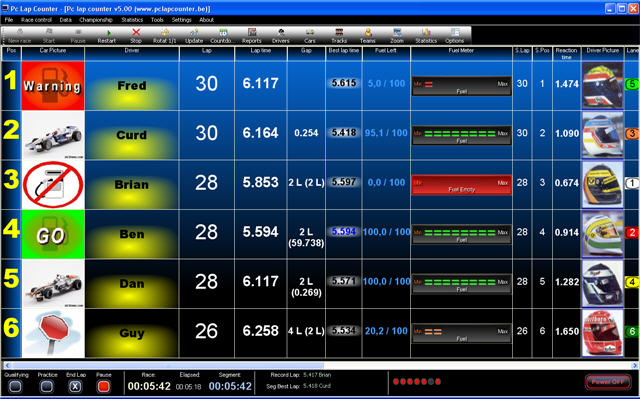Screen dimensions: 640x399
Task: Open the Statistics toolbar icon
Action: pyautogui.click(x=426, y=35)
